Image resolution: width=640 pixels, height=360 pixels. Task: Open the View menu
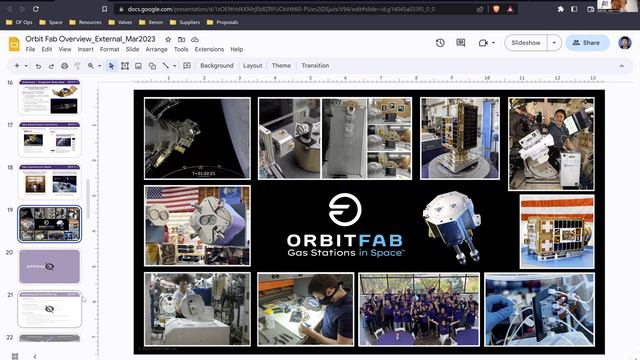[x=65, y=49]
